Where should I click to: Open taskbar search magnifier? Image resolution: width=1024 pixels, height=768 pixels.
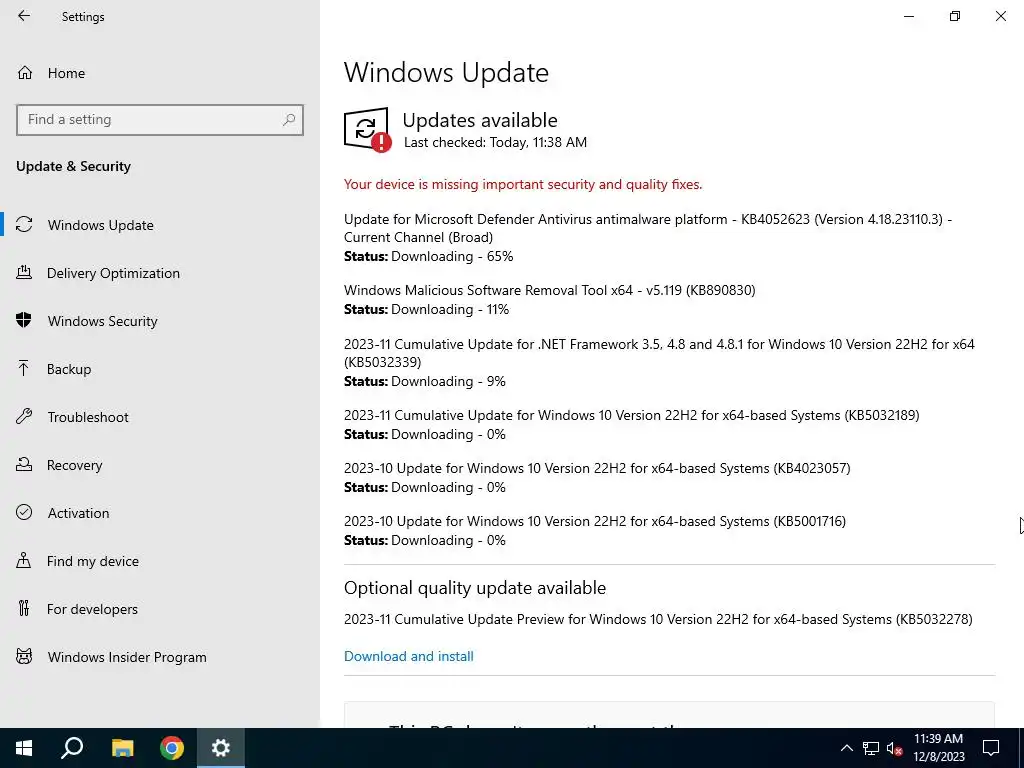click(x=72, y=747)
